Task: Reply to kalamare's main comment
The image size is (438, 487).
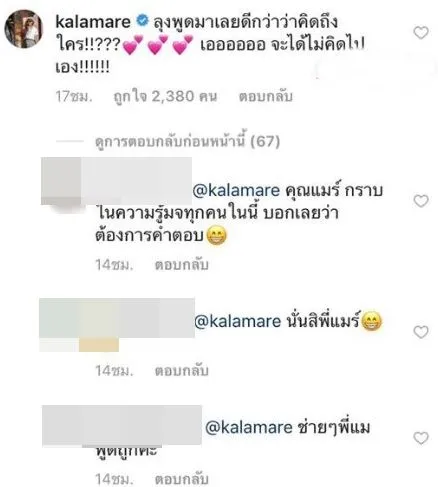Action: click(266, 96)
